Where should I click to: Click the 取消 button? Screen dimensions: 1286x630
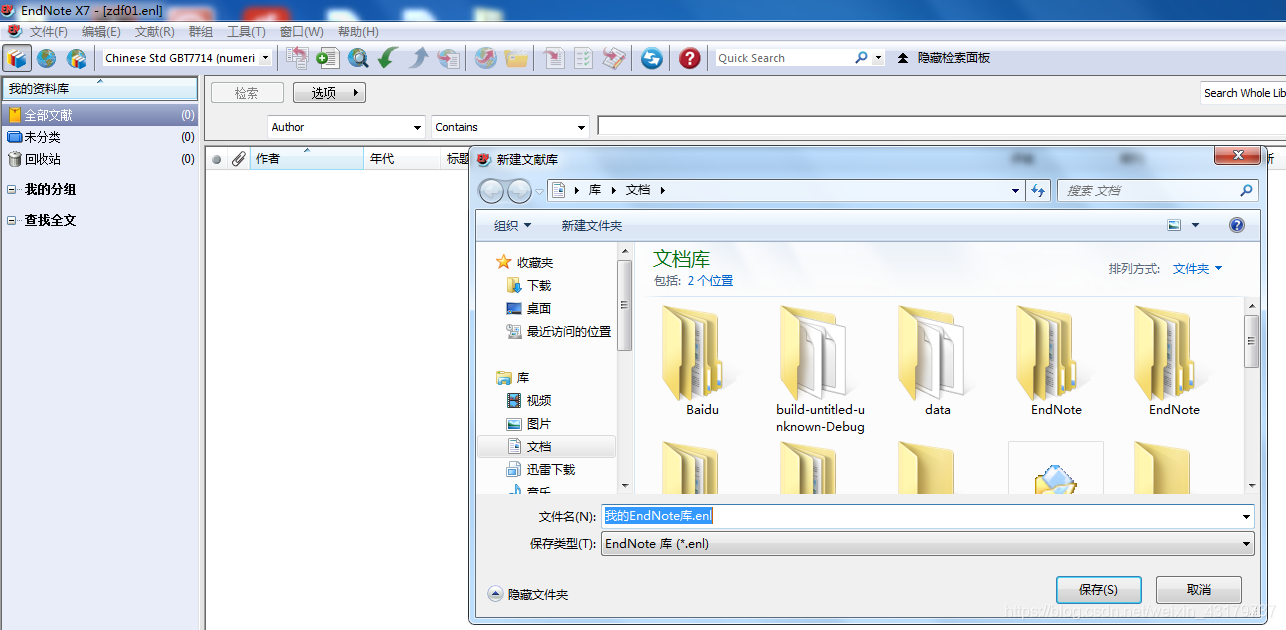1199,590
